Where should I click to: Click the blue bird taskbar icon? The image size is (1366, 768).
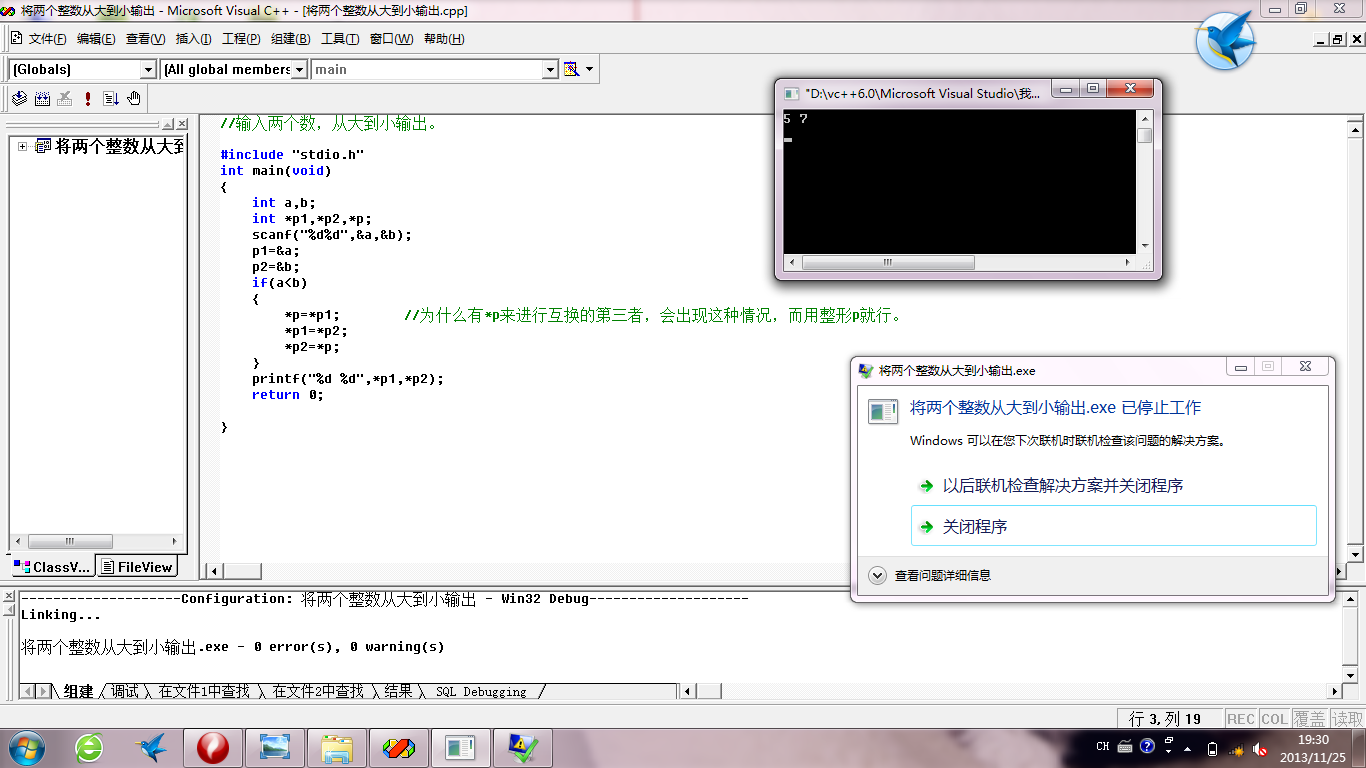(151, 747)
